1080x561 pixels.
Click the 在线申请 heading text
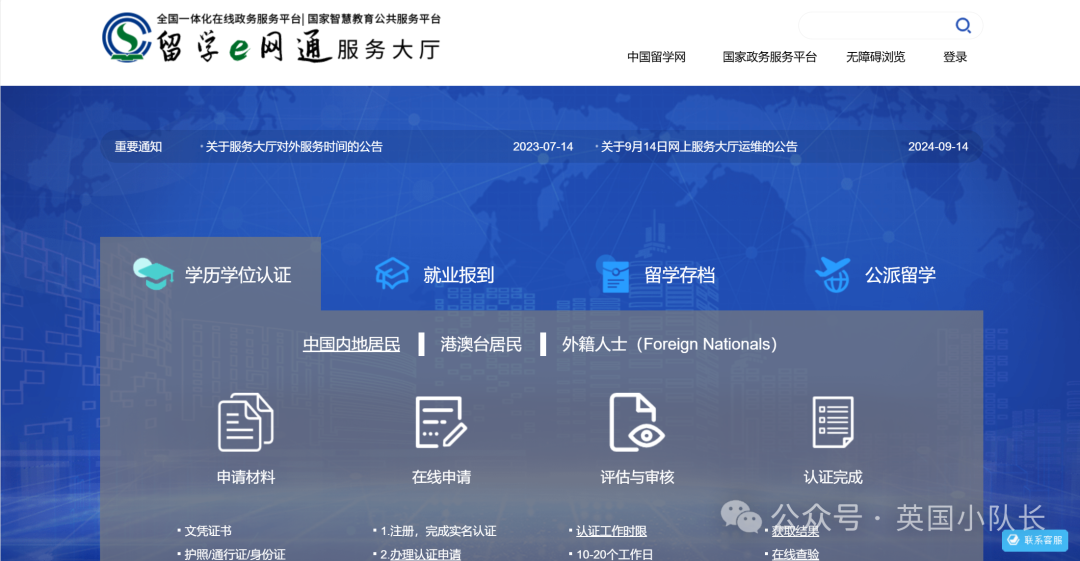[442, 477]
